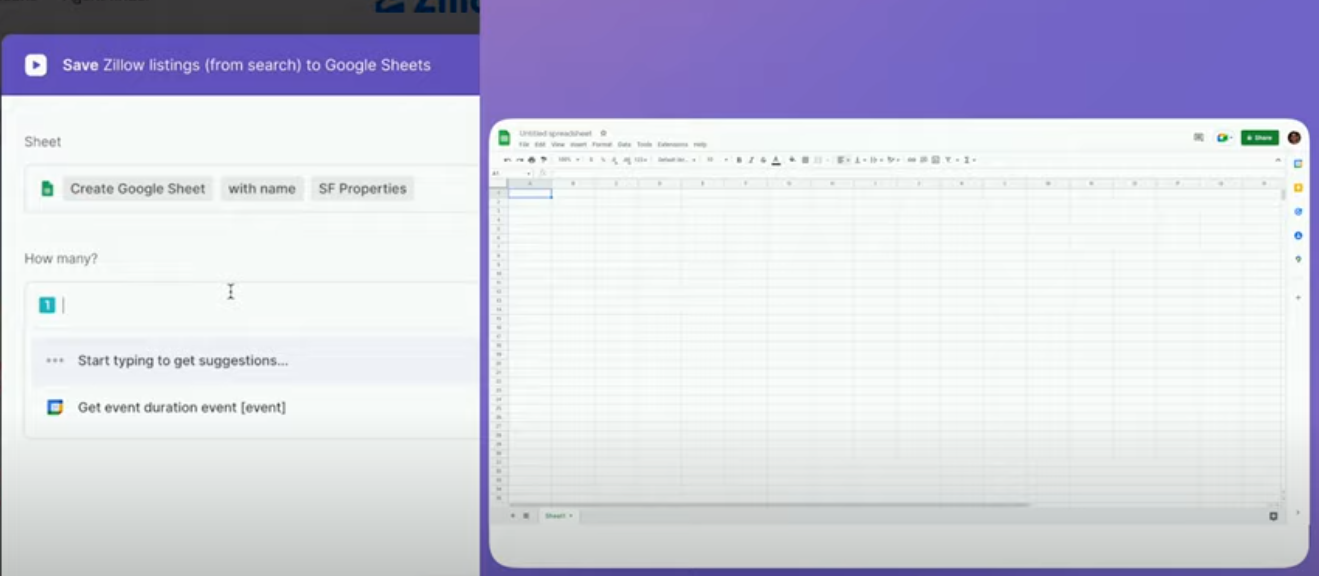The width and height of the screenshot is (1319, 576).
Task: Focus the 'How many?' input field
Action: tap(252, 305)
